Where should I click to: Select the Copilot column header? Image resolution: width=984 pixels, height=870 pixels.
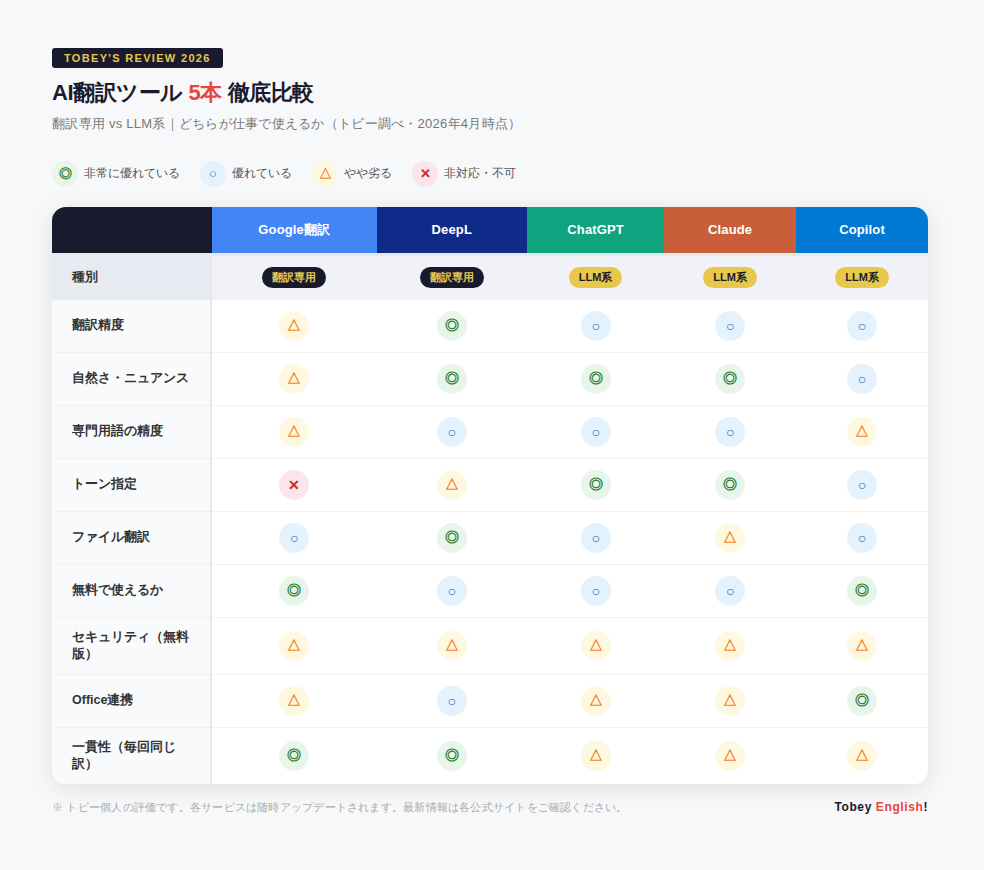tap(862, 229)
